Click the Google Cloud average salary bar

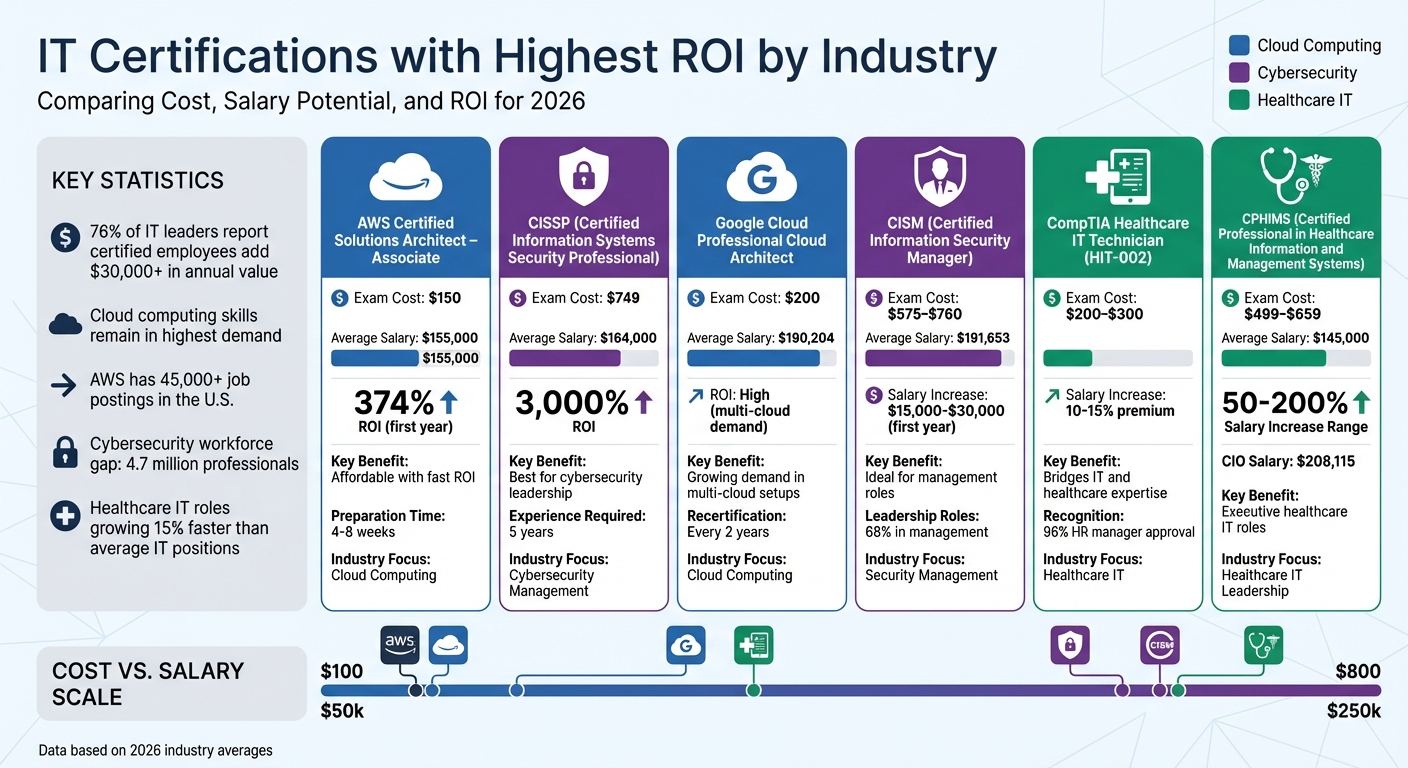coord(761,358)
